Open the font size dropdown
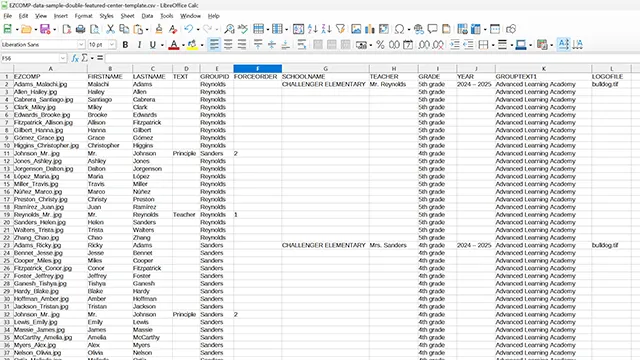Screen dimensions: 640x360 tap(112, 44)
